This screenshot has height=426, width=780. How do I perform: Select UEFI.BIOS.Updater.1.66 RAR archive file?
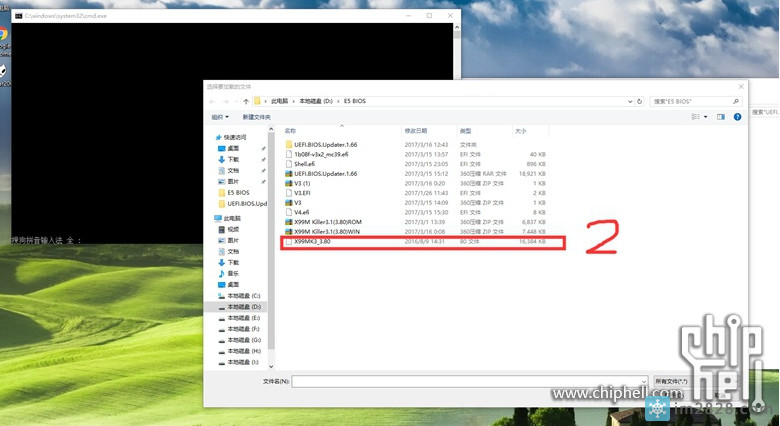tap(326, 173)
